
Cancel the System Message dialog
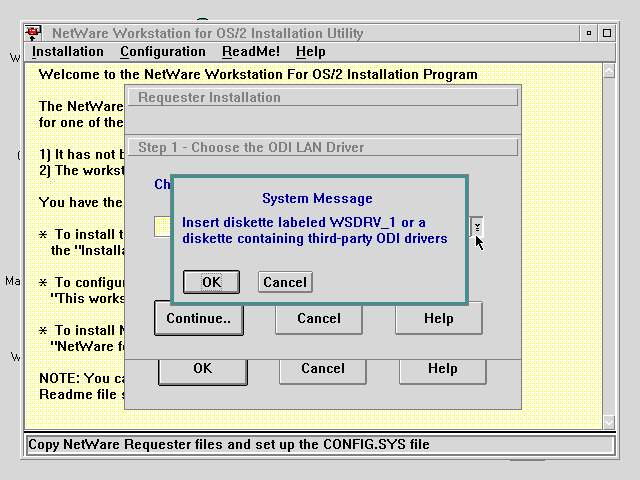click(285, 282)
